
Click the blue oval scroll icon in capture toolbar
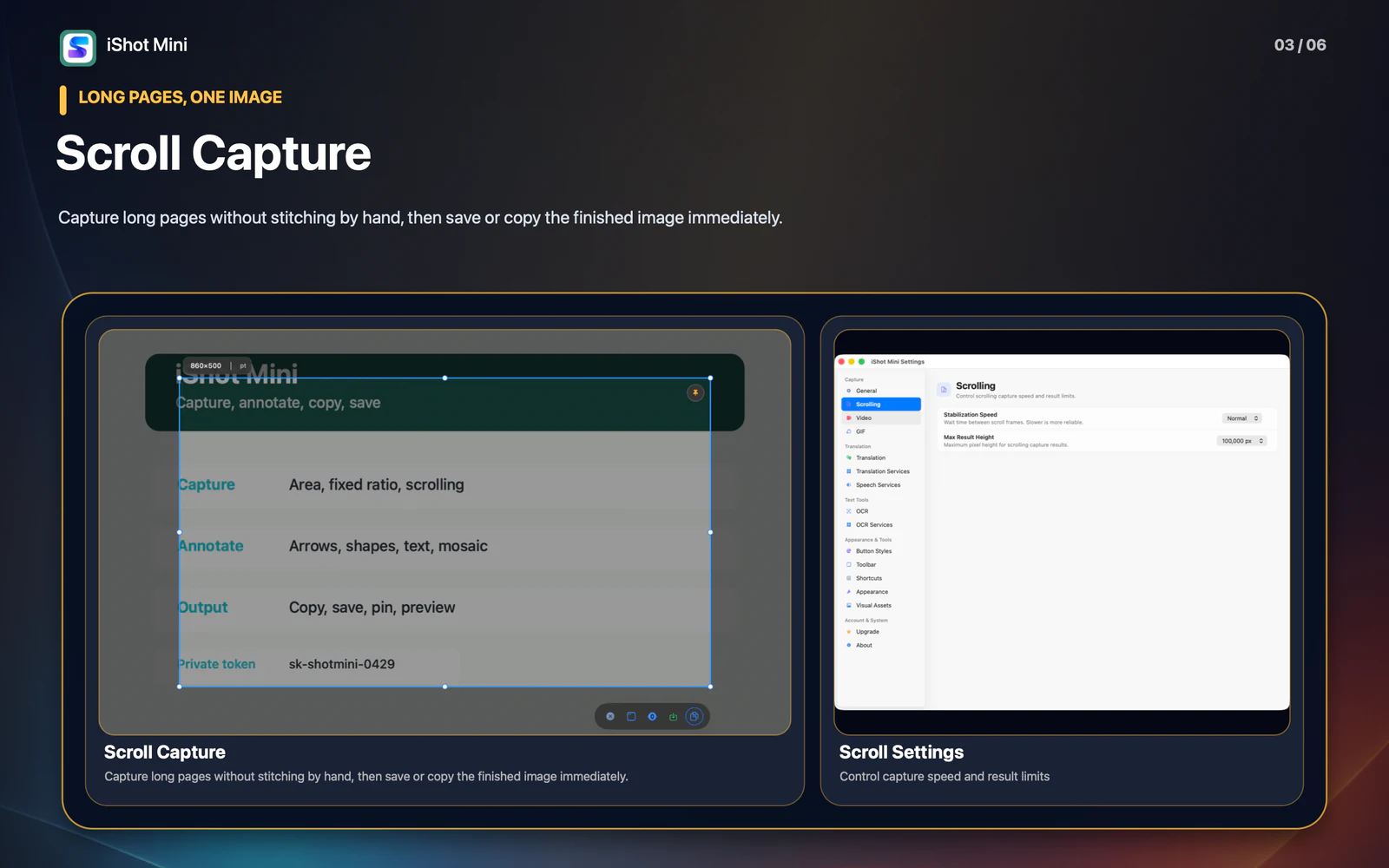pos(652,716)
